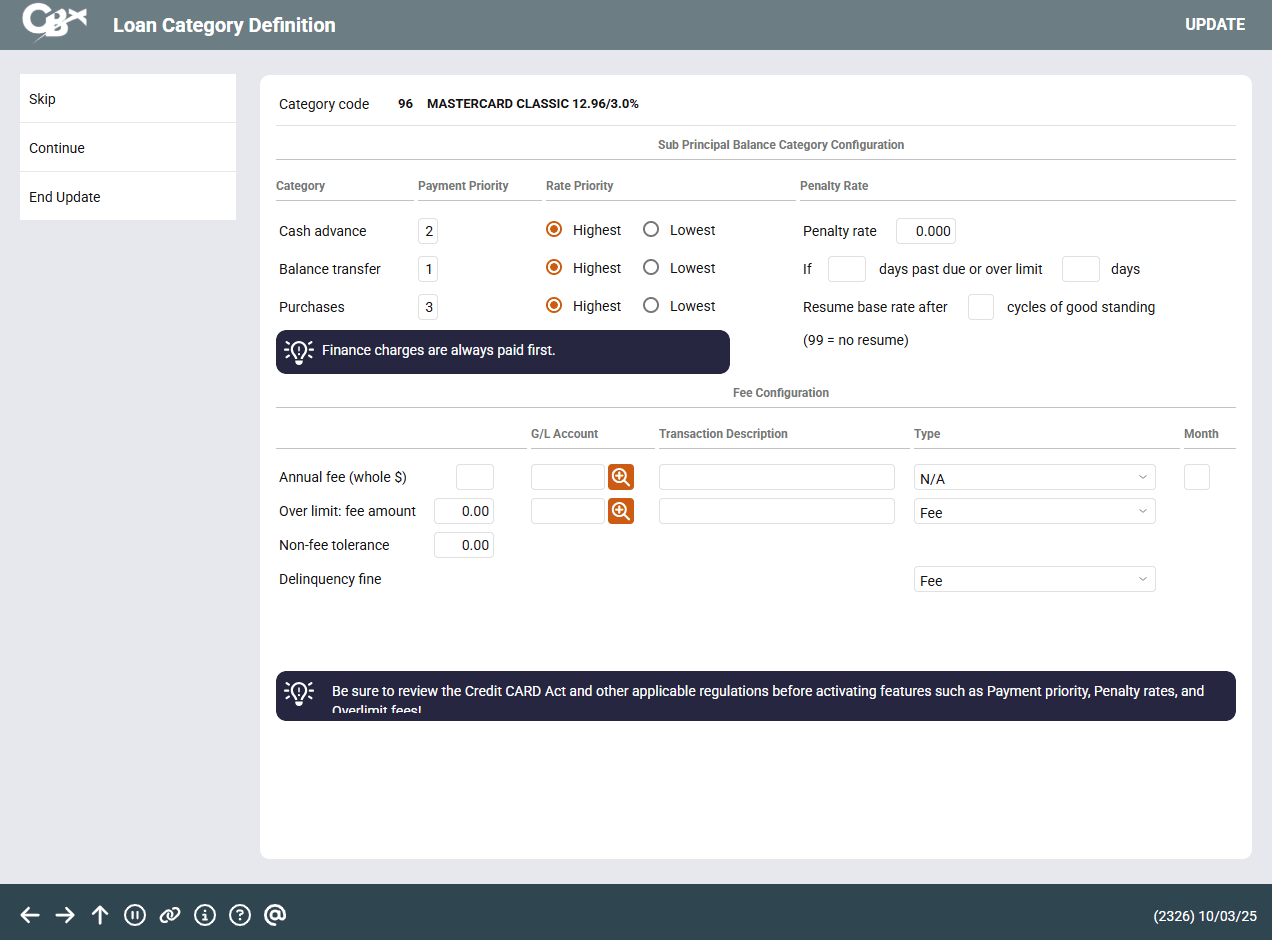Click the back arrow icon in footer
This screenshot has height=940, width=1272.
coord(30,915)
